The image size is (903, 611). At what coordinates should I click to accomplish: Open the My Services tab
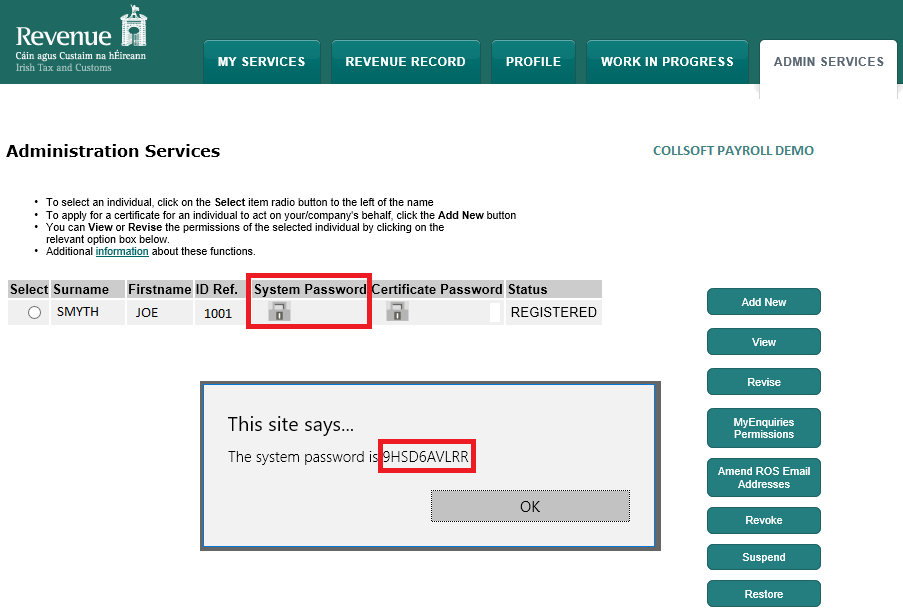click(261, 62)
